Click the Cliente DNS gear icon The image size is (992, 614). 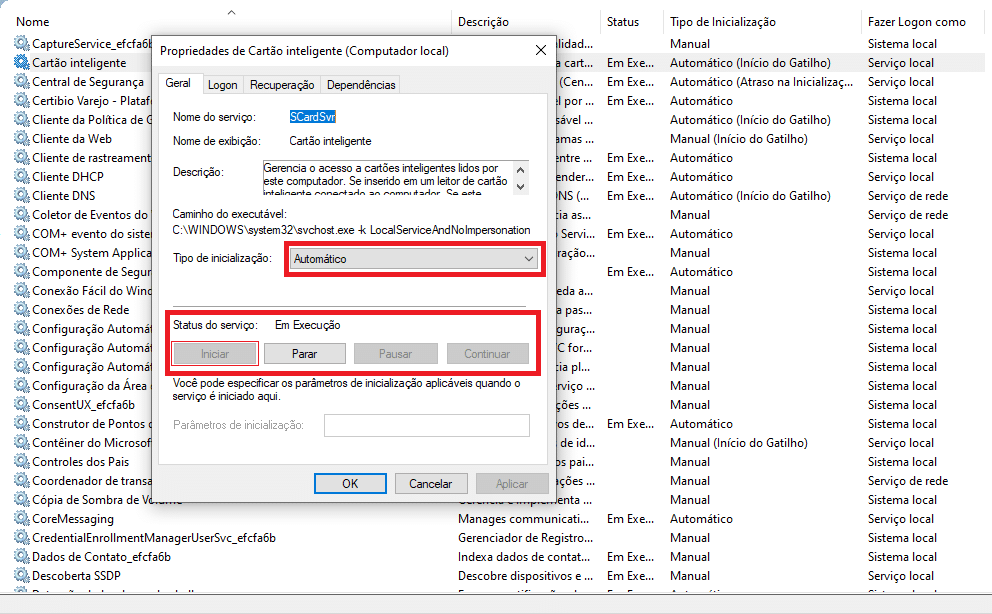21,195
